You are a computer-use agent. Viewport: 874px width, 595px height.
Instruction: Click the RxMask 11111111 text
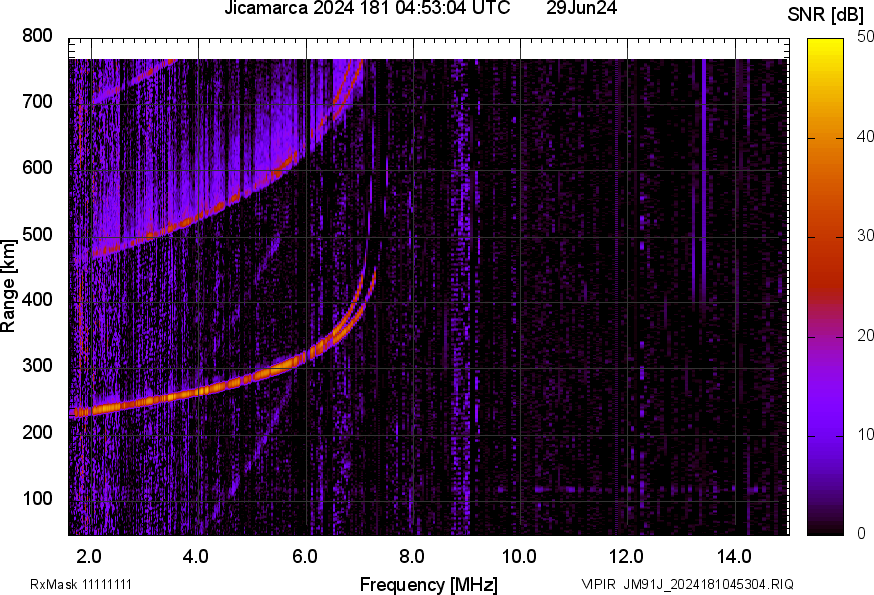pos(81,584)
